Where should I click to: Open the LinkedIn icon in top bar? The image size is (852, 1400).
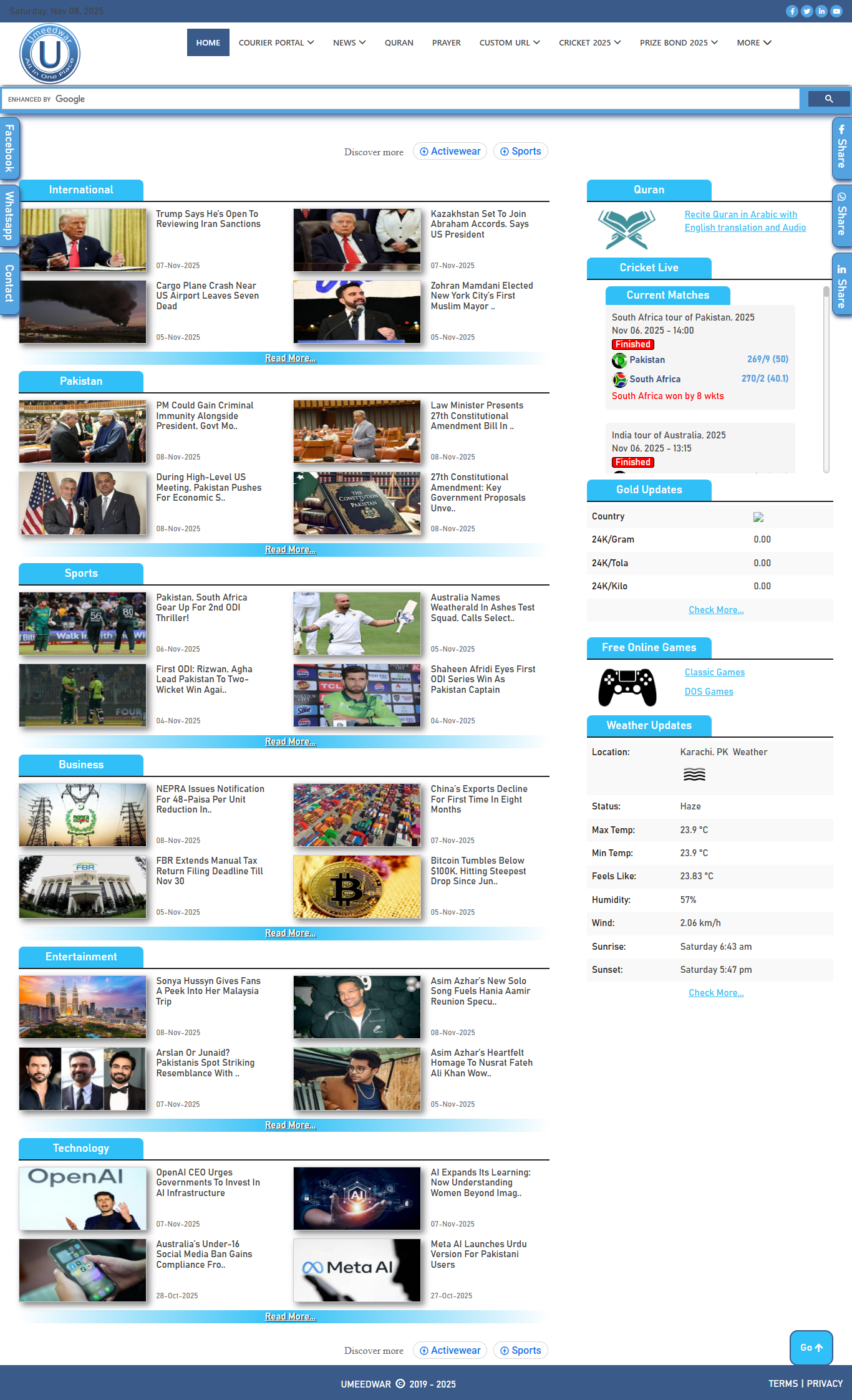(x=821, y=11)
